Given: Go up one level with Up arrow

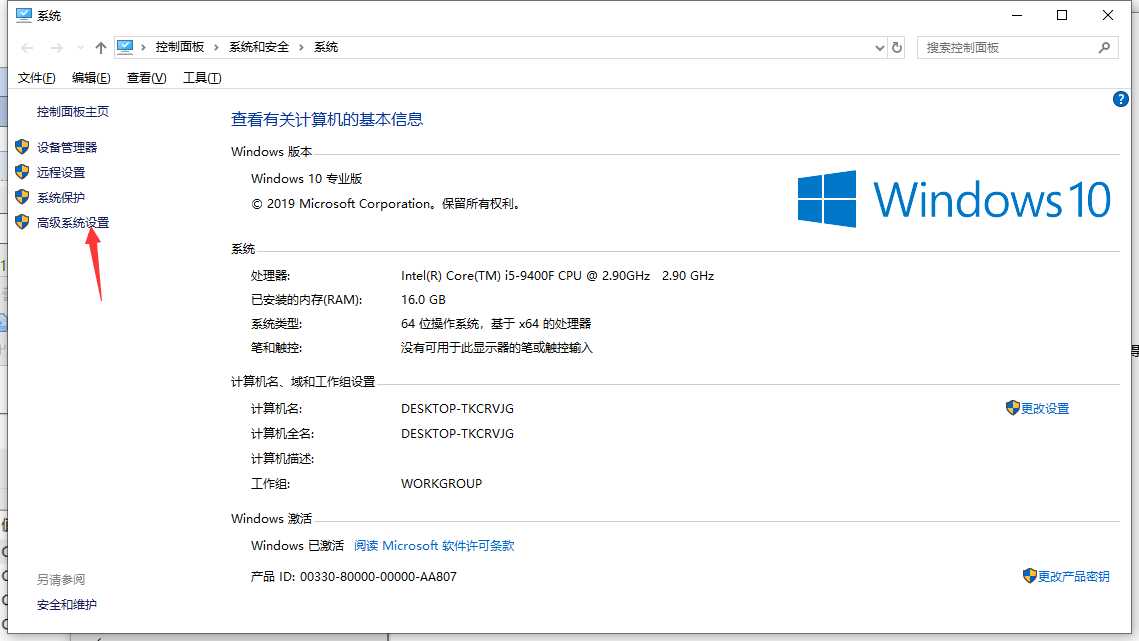Looking at the screenshot, I should (x=100, y=47).
